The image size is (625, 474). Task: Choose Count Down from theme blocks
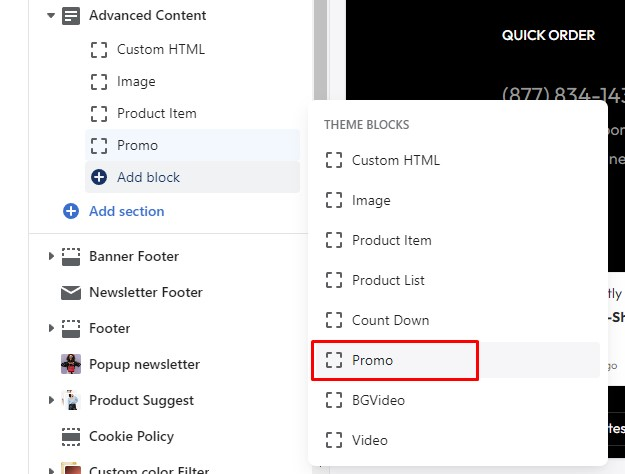[x=390, y=320]
